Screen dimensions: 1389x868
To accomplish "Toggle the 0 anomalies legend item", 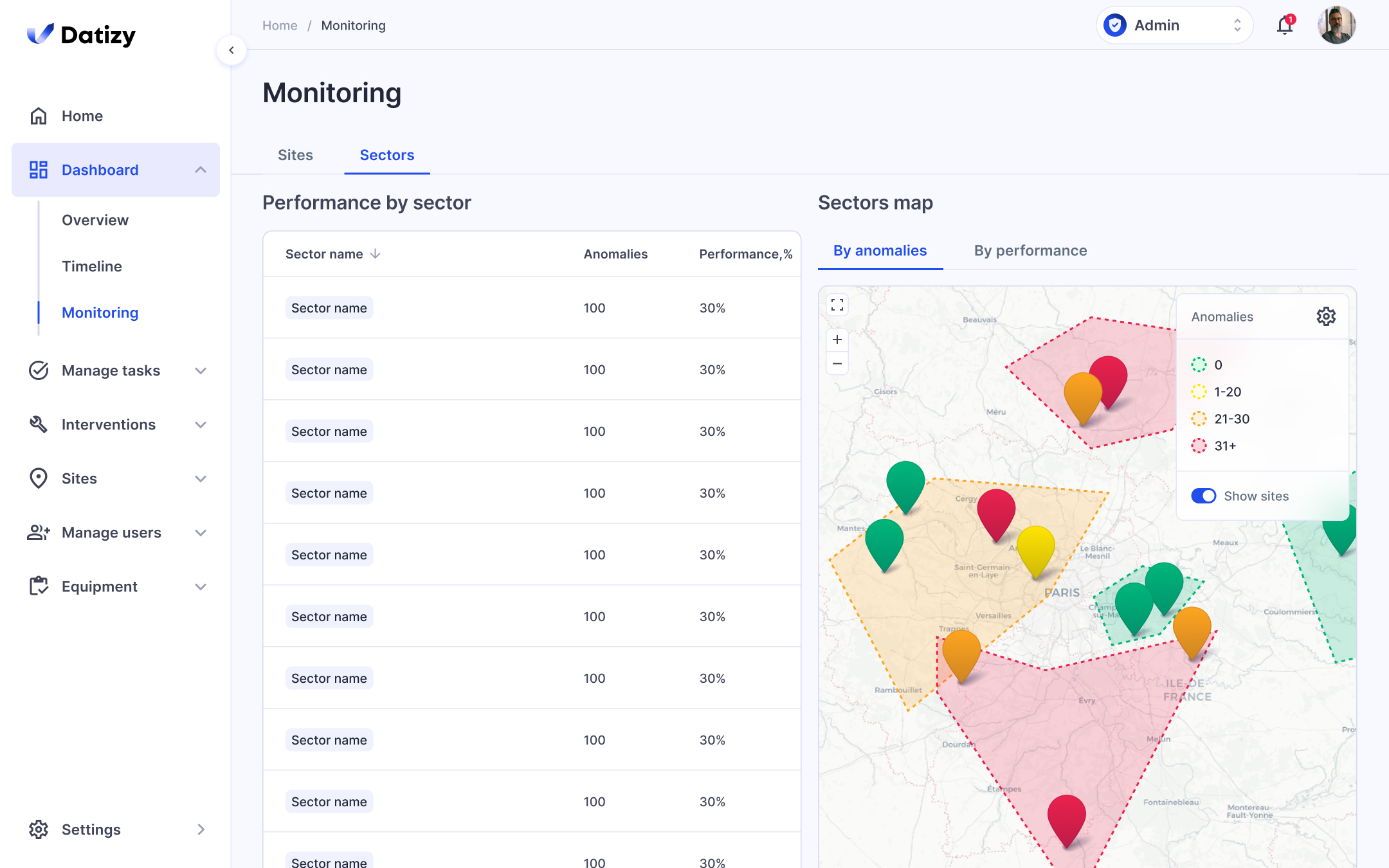I will (x=1207, y=365).
